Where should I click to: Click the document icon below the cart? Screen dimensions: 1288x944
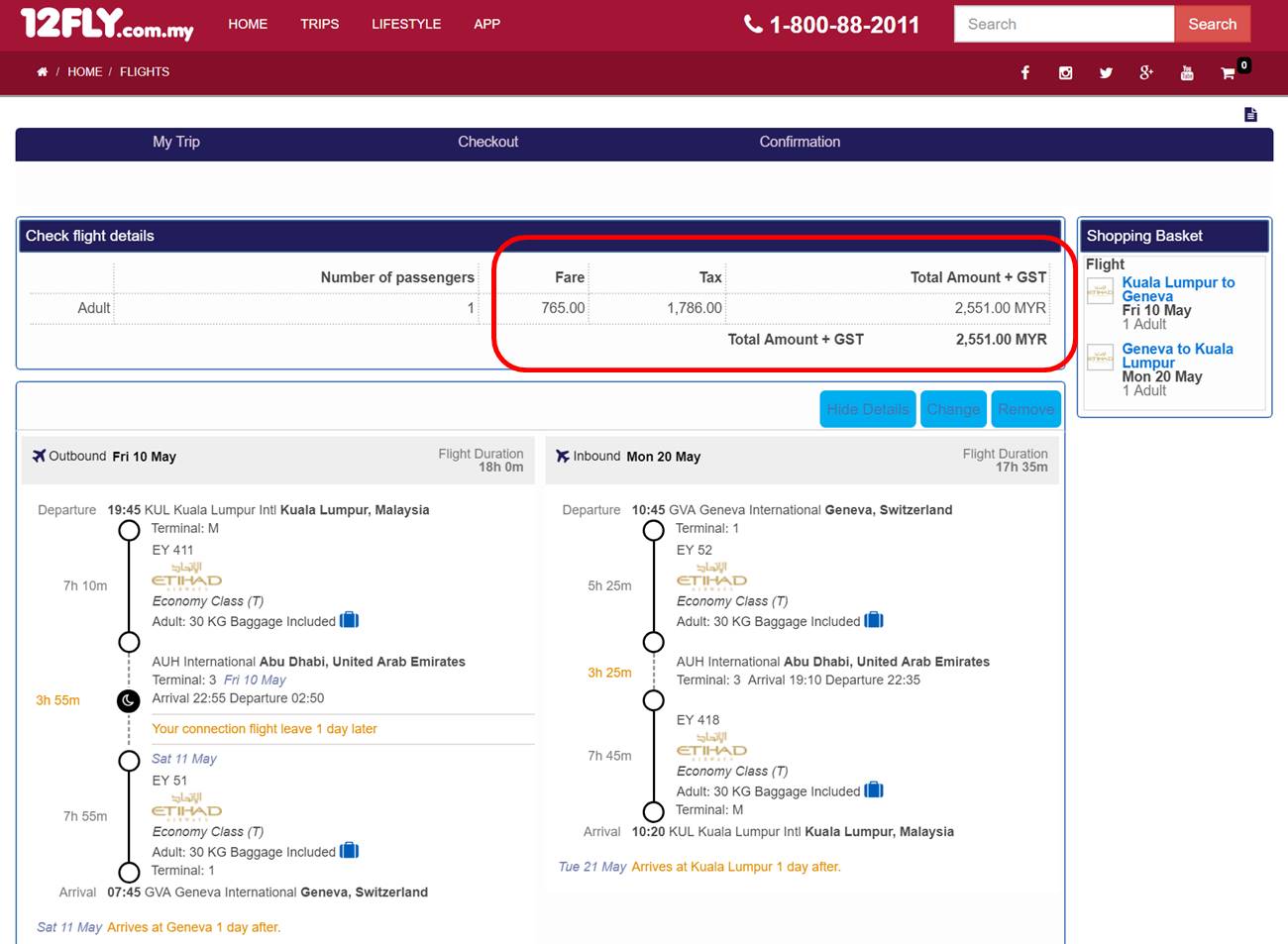point(1250,115)
